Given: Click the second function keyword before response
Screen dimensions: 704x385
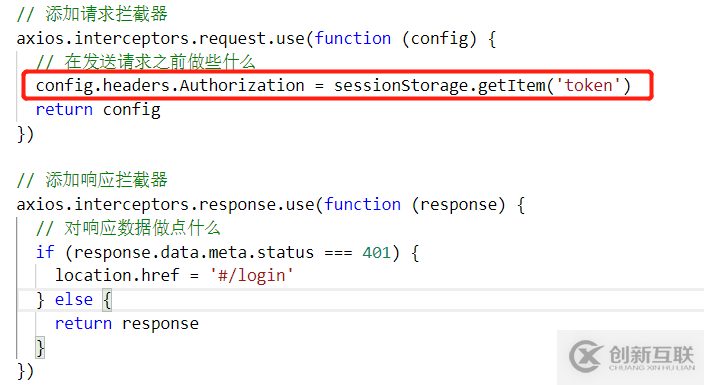Looking at the screenshot, I should (x=362, y=204).
